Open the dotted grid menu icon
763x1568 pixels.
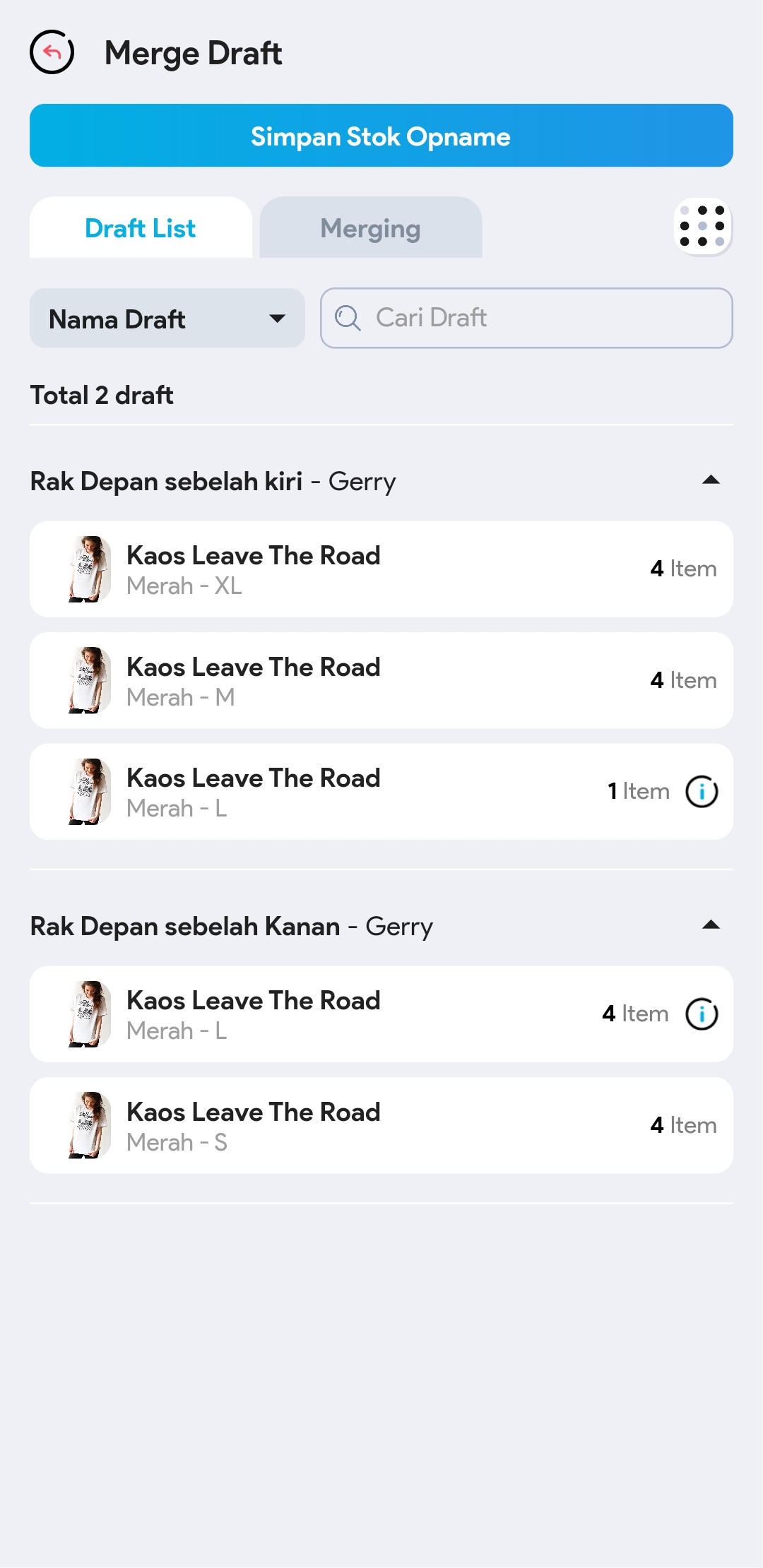[702, 227]
